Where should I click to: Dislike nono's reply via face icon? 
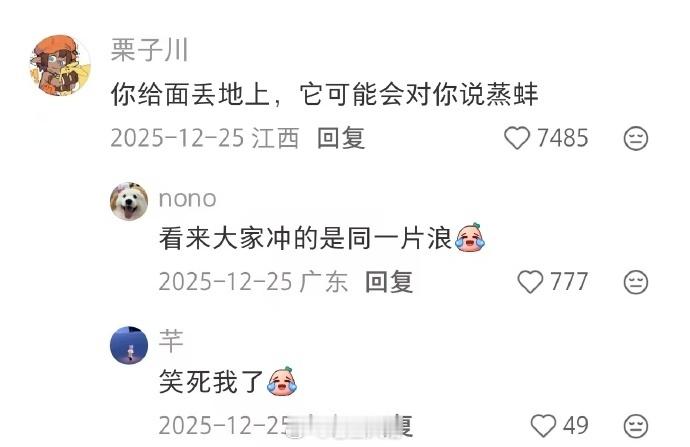coord(636,282)
